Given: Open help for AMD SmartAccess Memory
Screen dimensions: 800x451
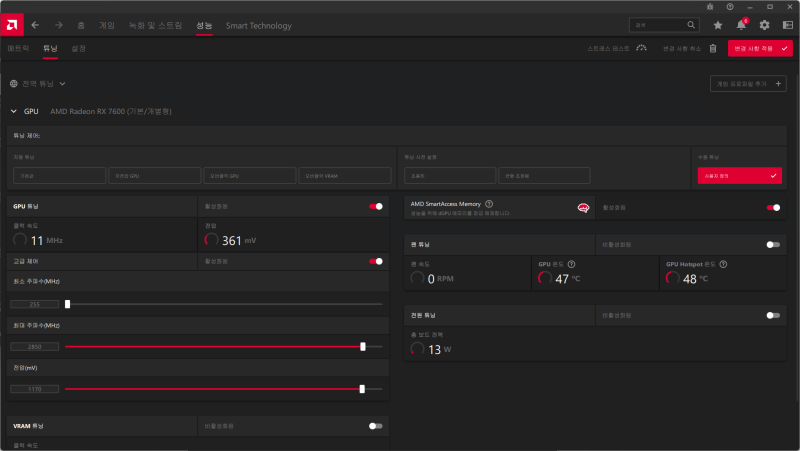Looking at the screenshot, I should [x=489, y=204].
